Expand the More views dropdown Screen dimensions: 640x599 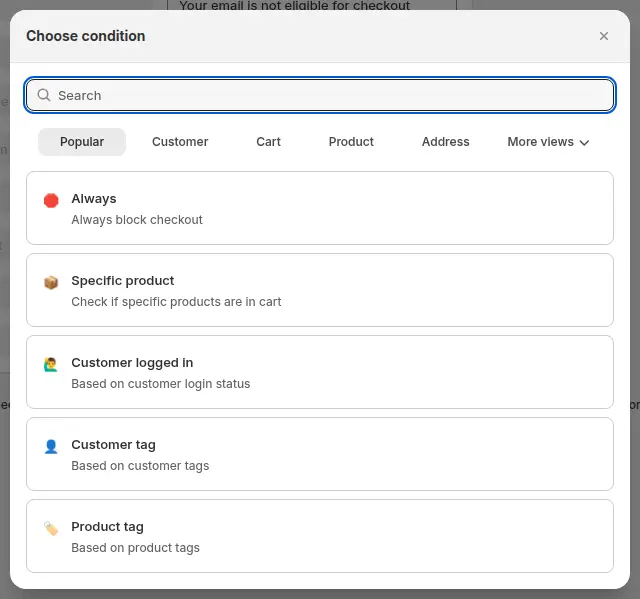click(548, 142)
